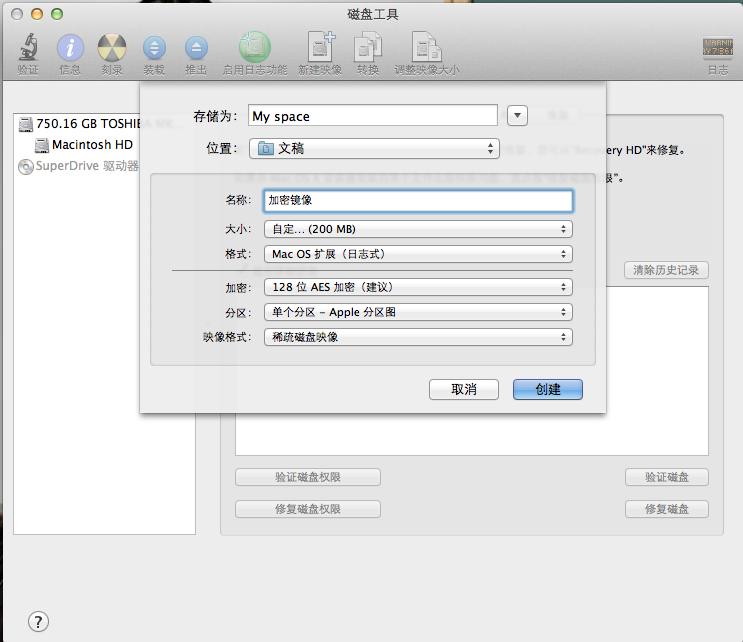Open the 格式 Mac OS 扩展 dropdown

[418, 254]
